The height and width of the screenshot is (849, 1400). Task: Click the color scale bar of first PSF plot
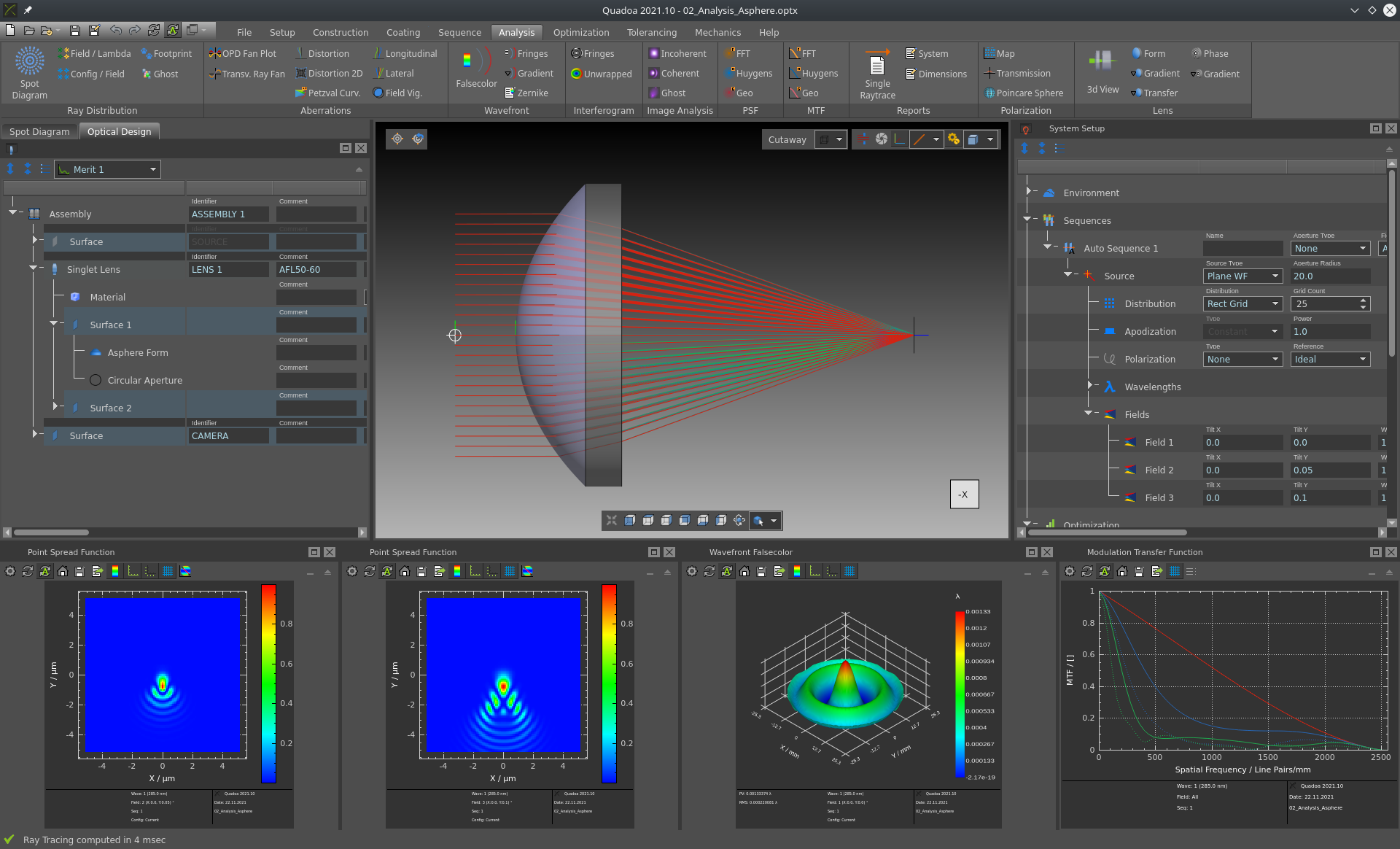tap(268, 683)
